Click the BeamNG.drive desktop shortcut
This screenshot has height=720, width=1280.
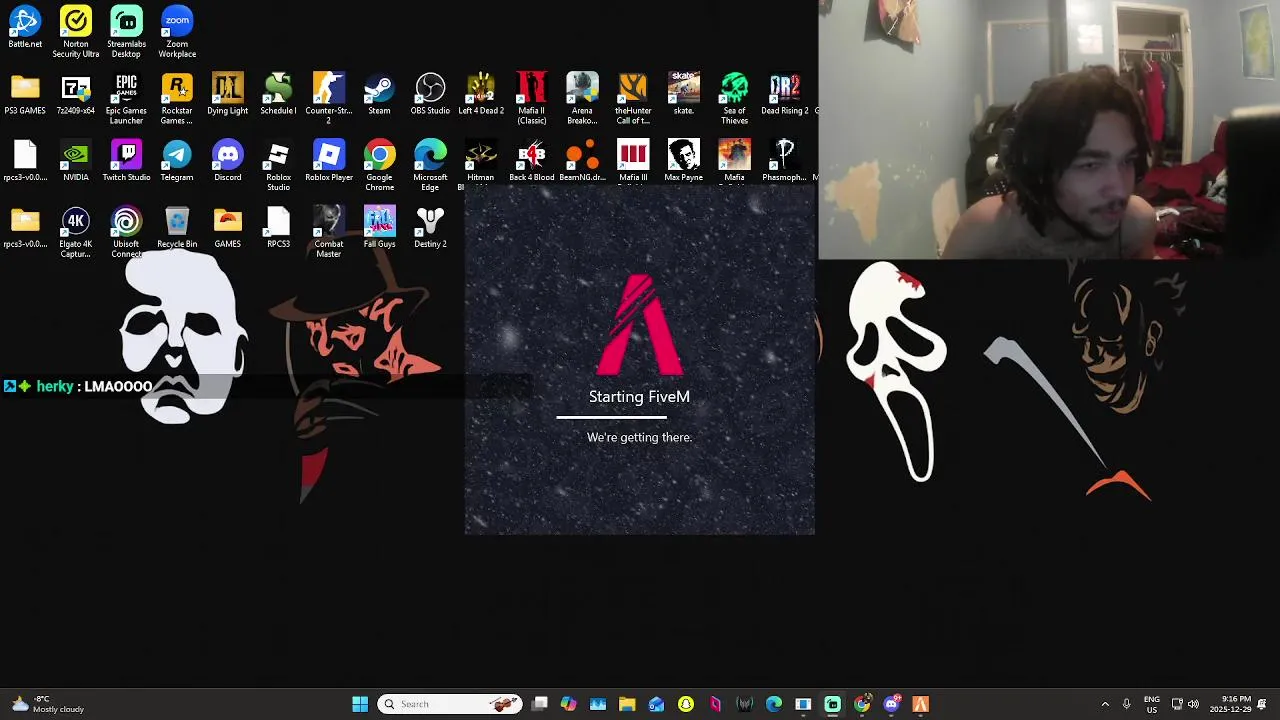pos(582,161)
